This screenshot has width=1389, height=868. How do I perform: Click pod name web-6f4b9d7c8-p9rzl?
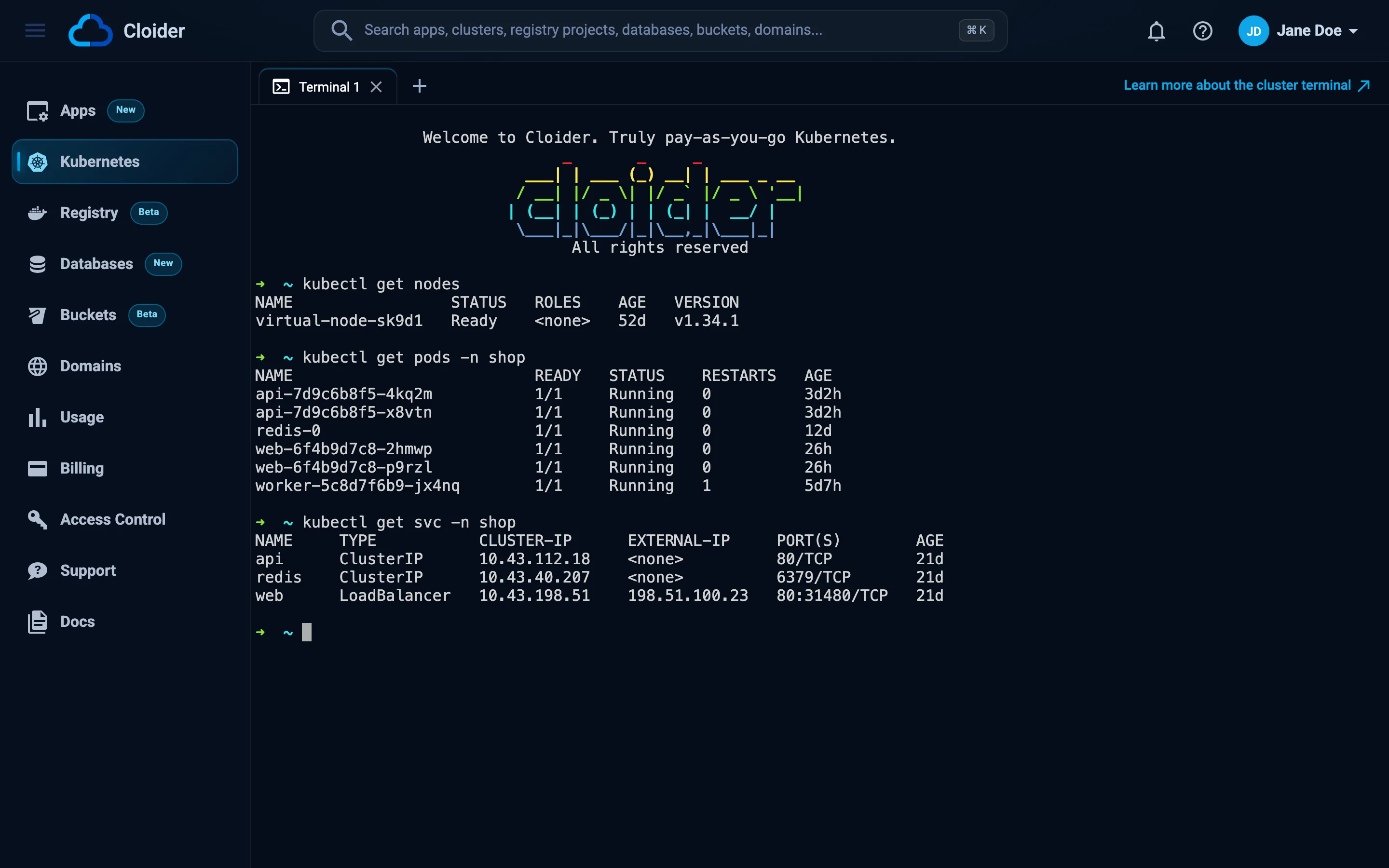coord(344,467)
